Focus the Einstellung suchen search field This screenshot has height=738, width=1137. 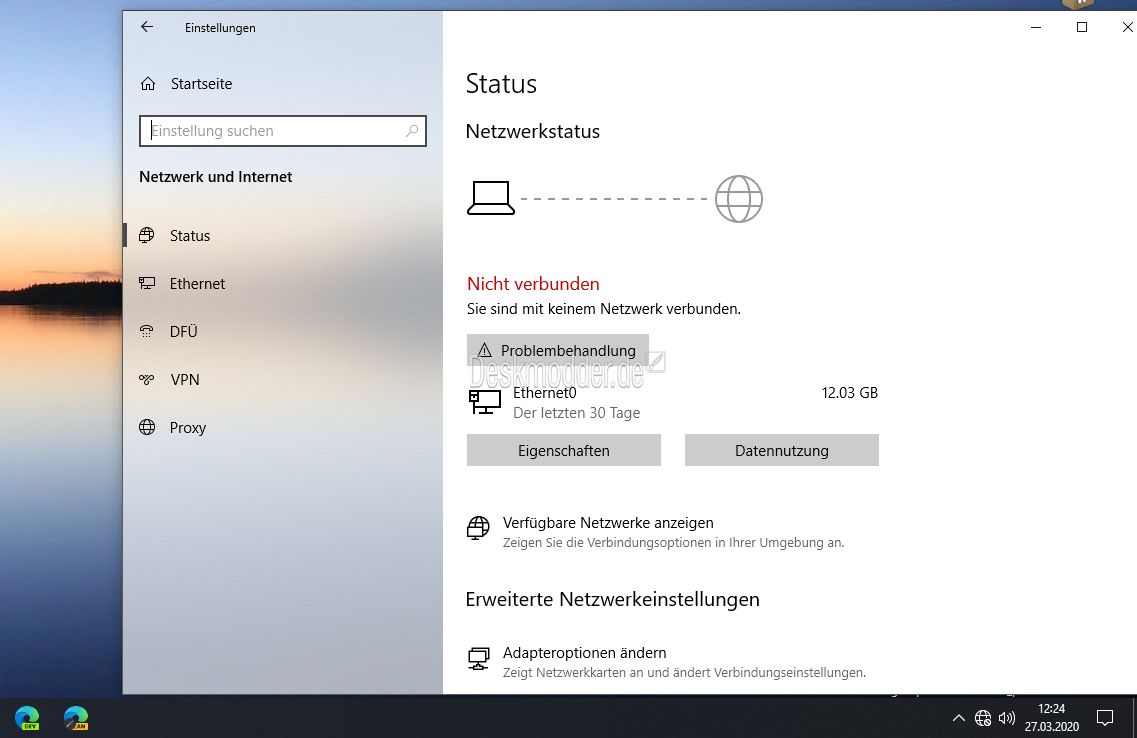click(282, 131)
